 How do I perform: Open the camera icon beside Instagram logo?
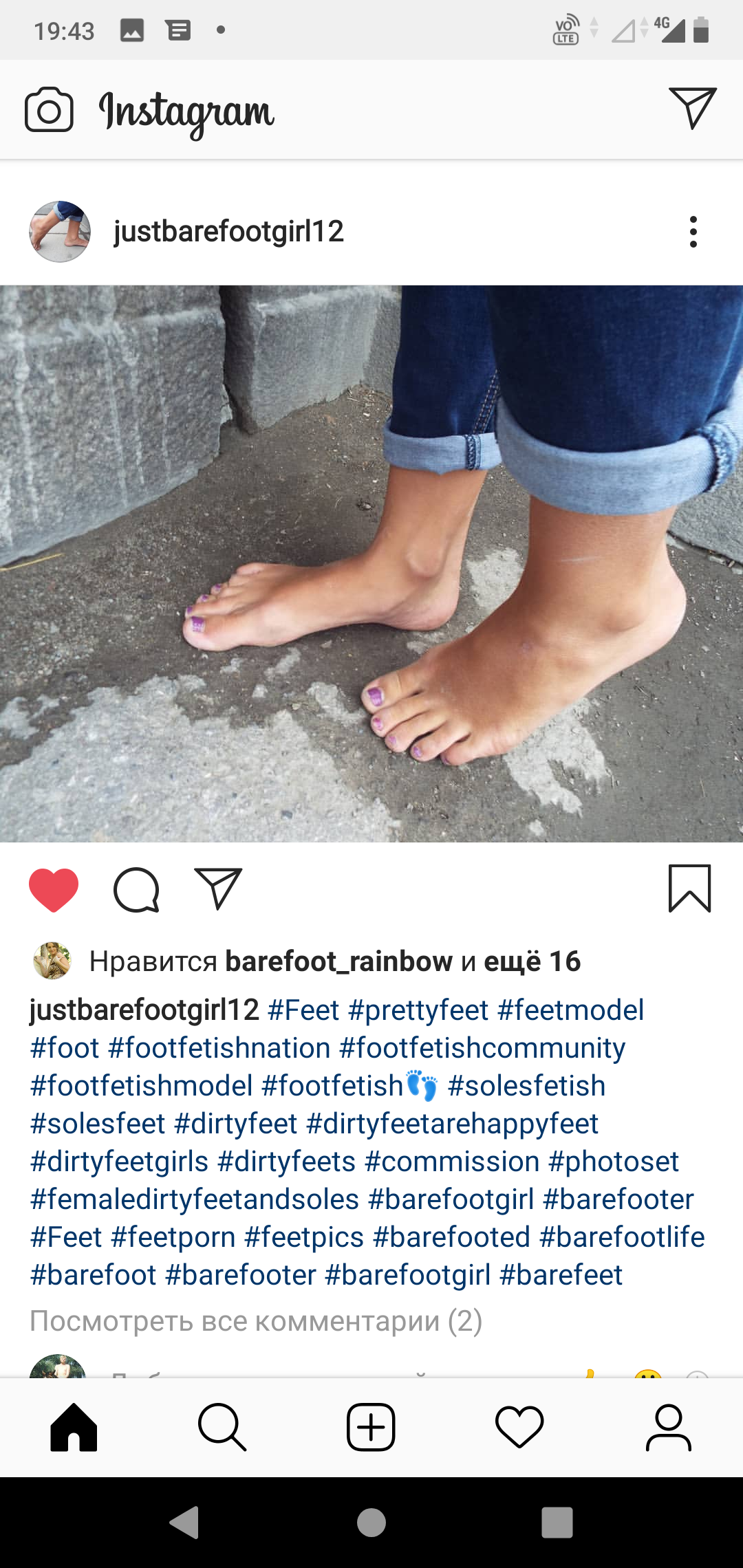pos(49,109)
